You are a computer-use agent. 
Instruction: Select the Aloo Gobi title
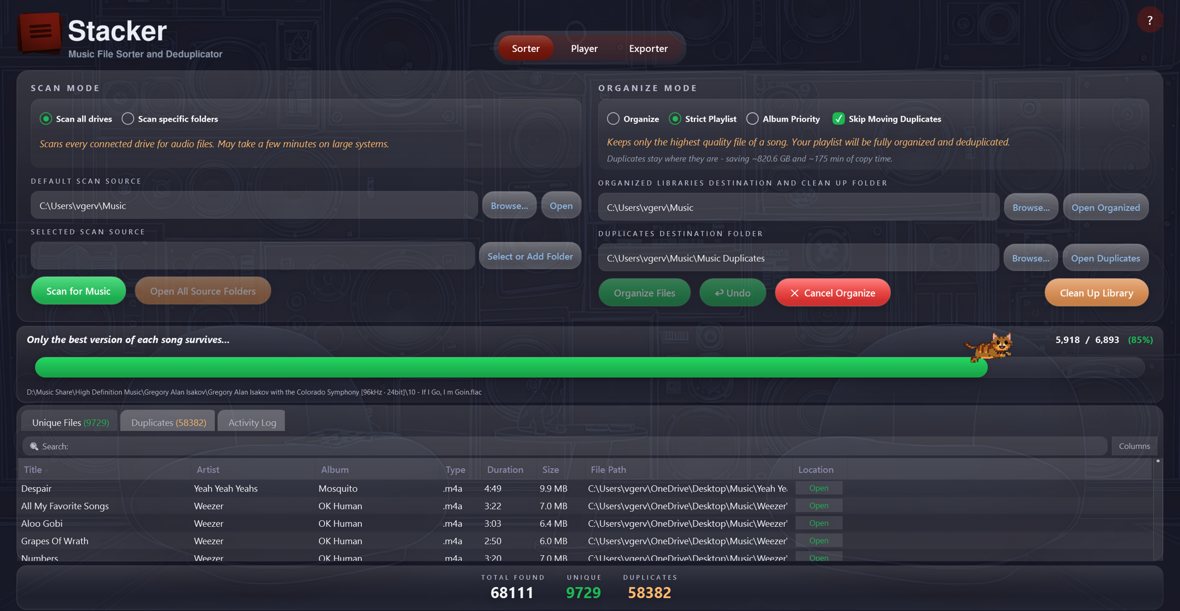pyautogui.click(x=41, y=523)
